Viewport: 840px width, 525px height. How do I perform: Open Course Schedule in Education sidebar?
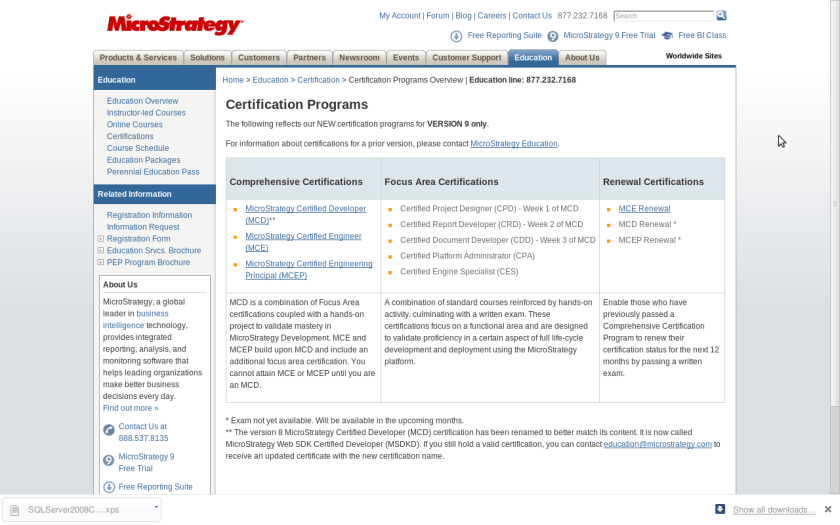[138, 148]
